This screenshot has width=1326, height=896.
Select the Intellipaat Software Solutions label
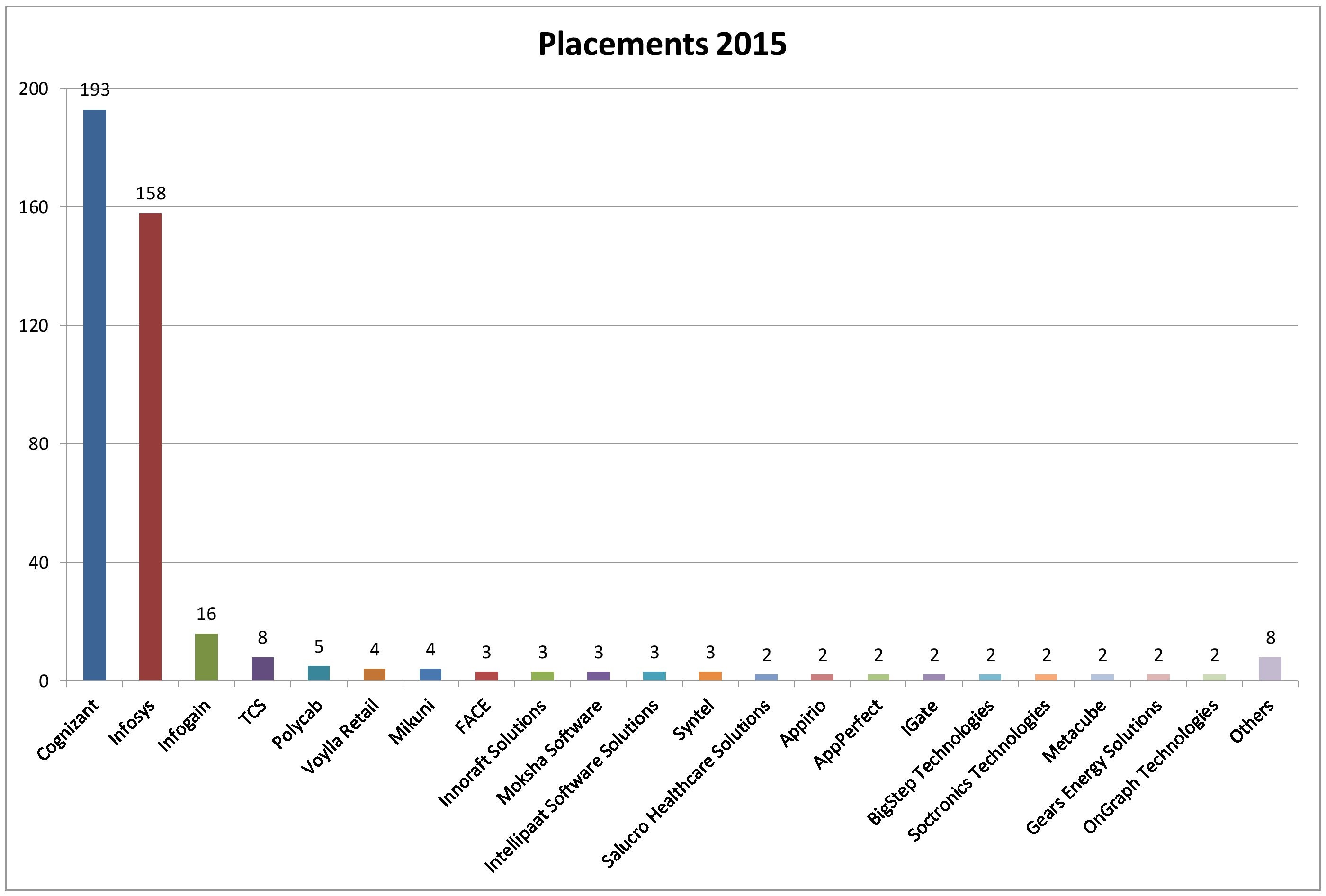[x=571, y=786]
